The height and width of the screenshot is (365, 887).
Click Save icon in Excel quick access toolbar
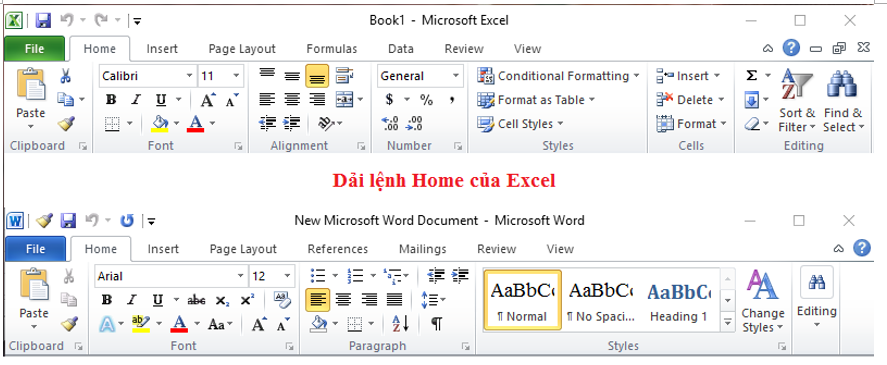tap(44, 21)
